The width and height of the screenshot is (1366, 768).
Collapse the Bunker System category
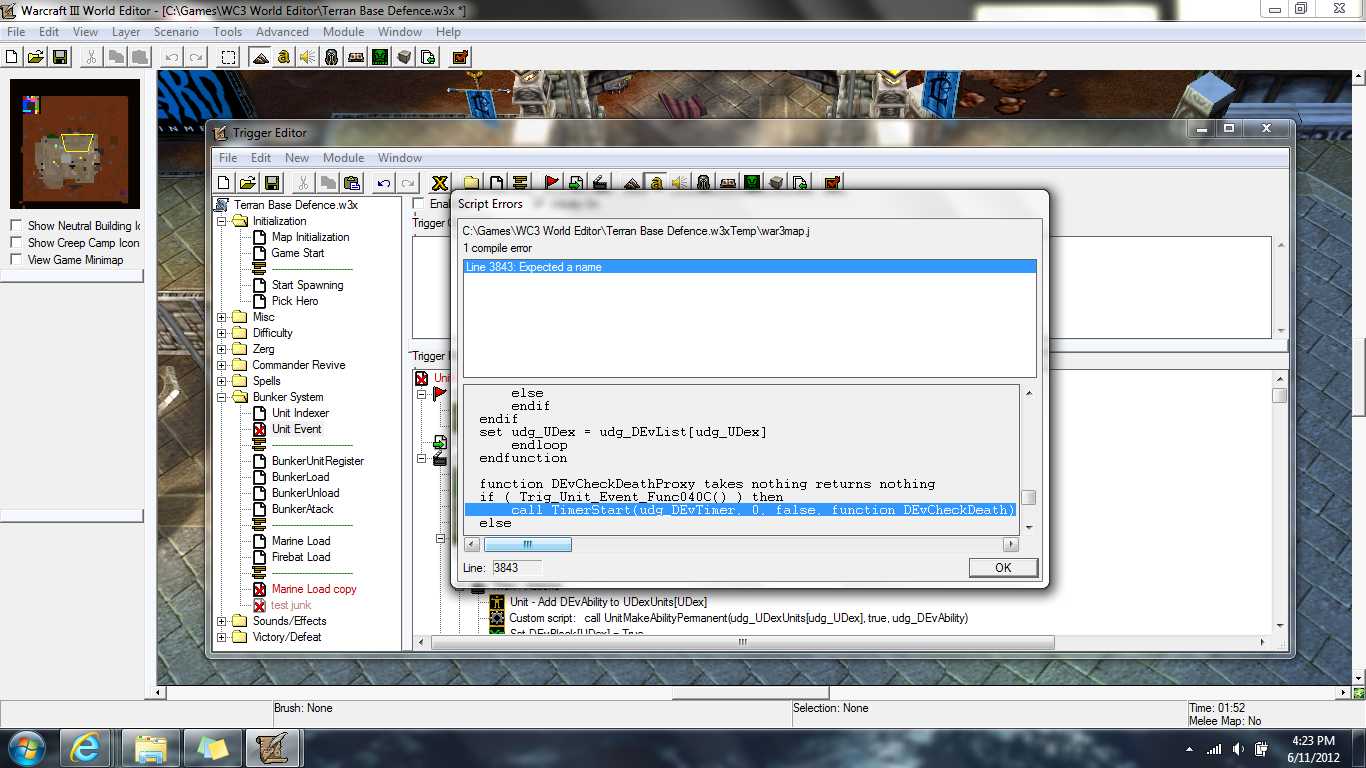coord(222,397)
